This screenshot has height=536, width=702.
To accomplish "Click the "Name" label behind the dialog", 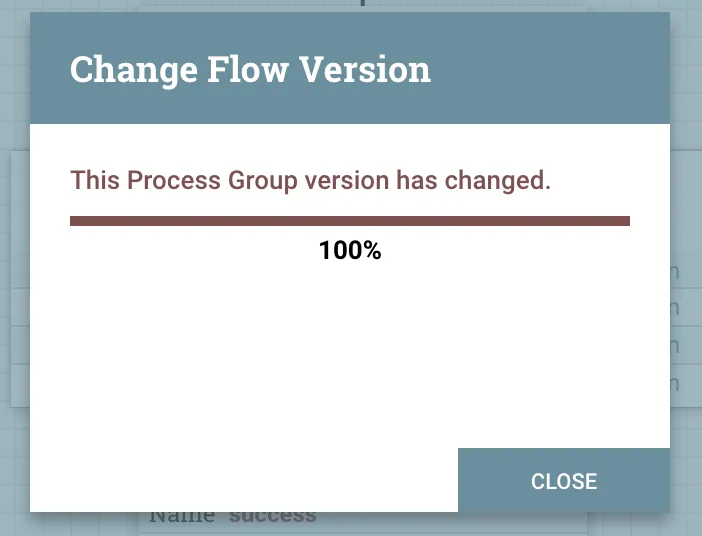I will click(182, 518).
